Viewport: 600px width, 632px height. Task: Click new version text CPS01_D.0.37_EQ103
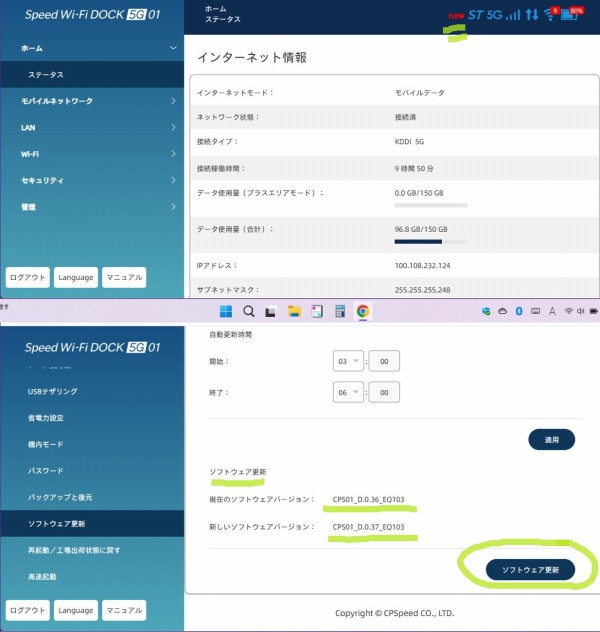(368, 526)
